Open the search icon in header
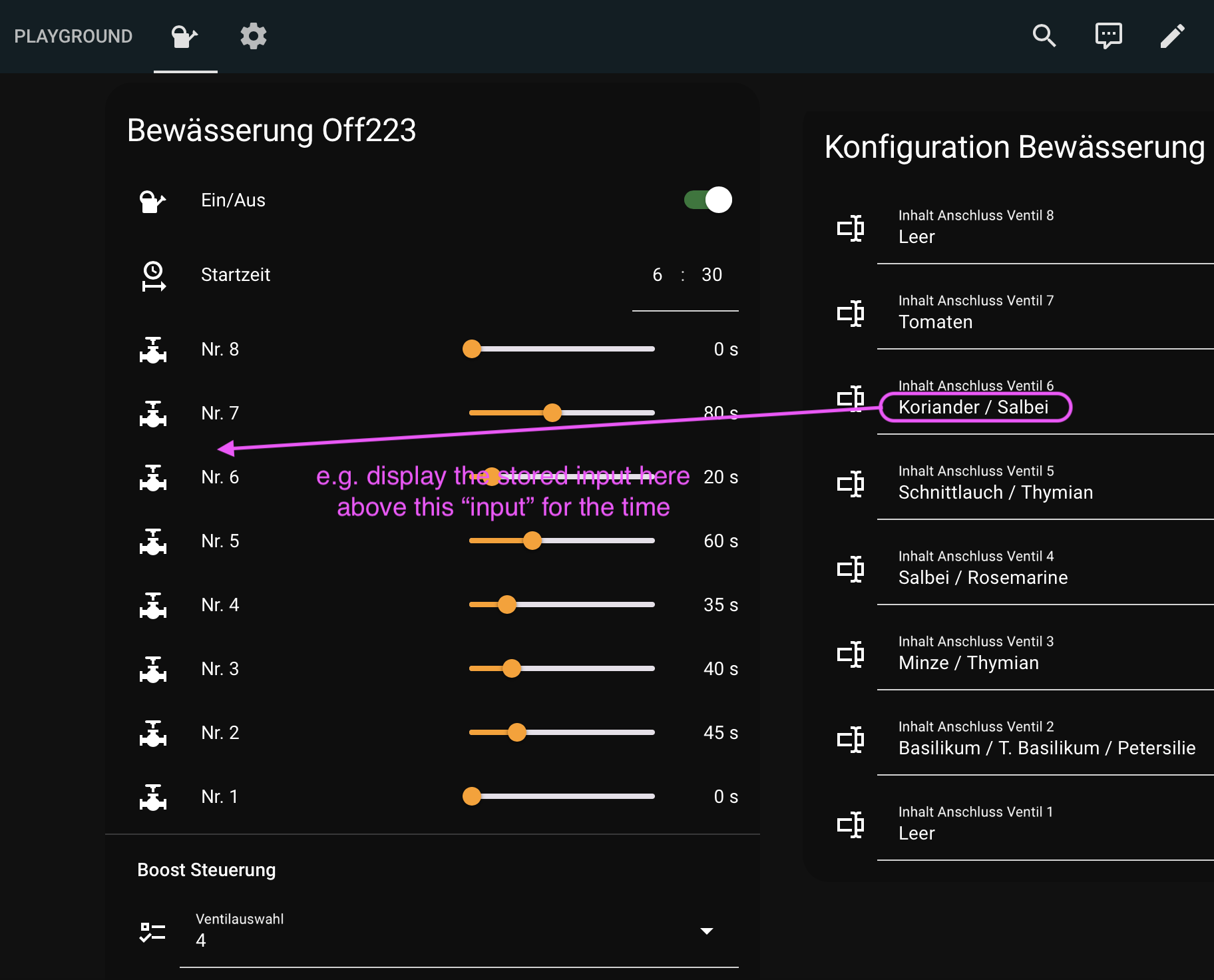Viewport: 1214px width, 980px height. tap(1044, 36)
